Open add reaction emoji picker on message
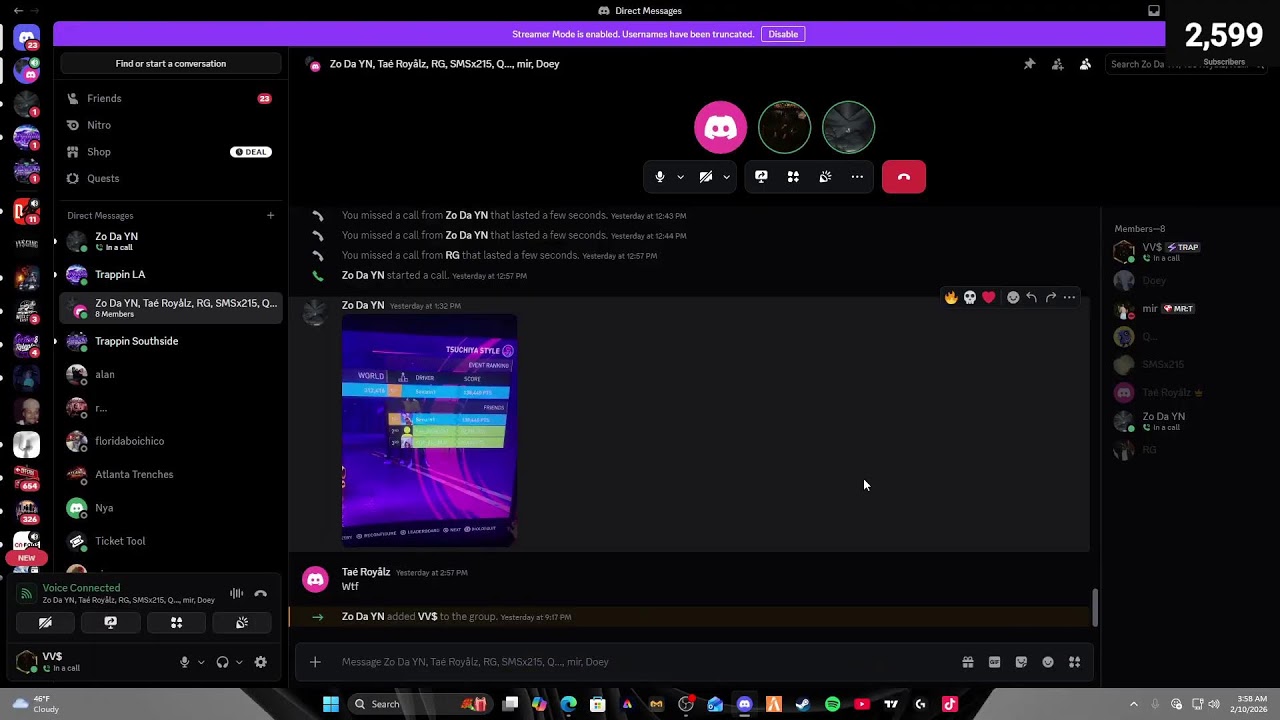1280x720 pixels. (1013, 297)
